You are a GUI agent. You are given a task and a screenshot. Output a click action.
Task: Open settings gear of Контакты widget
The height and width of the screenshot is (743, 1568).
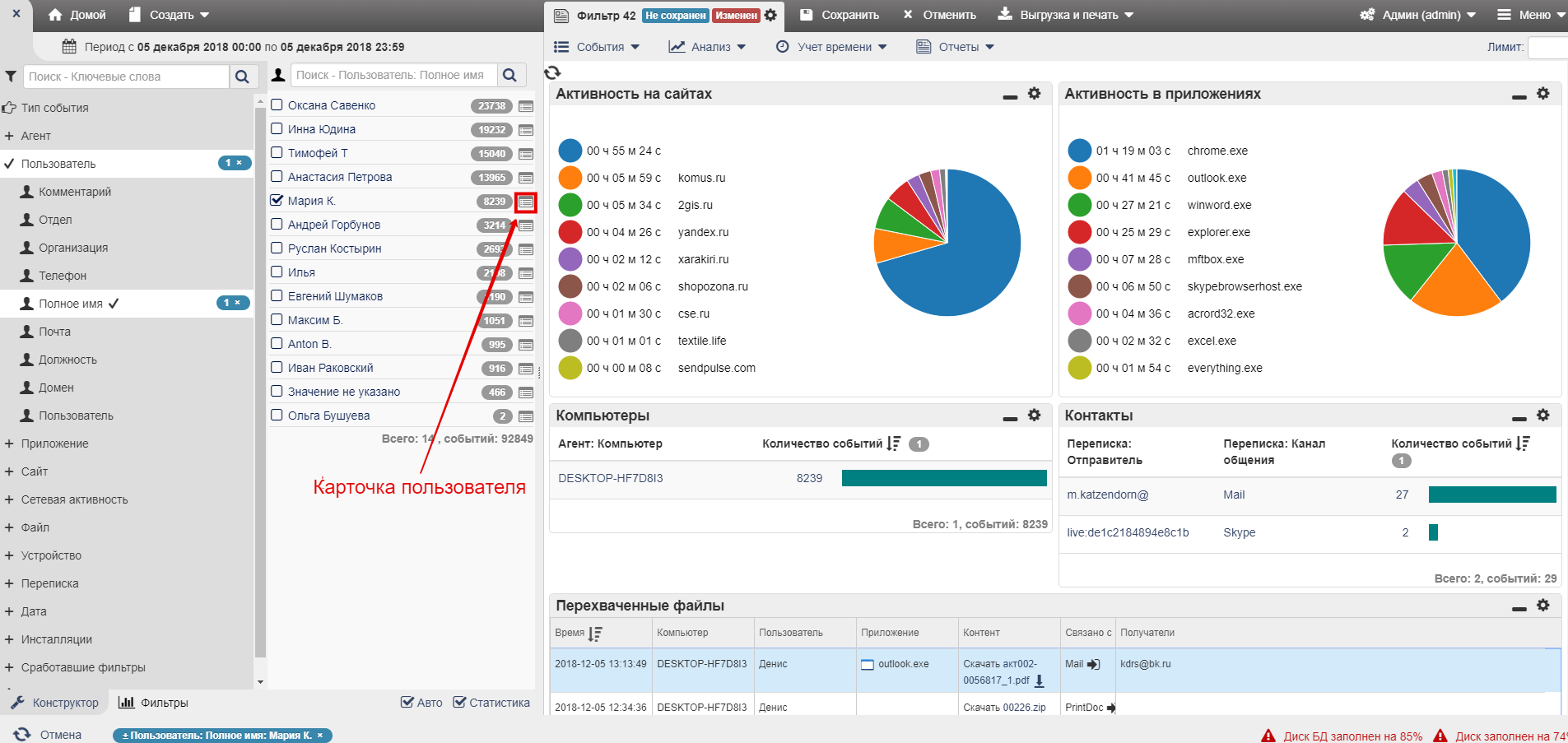(x=1543, y=416)
